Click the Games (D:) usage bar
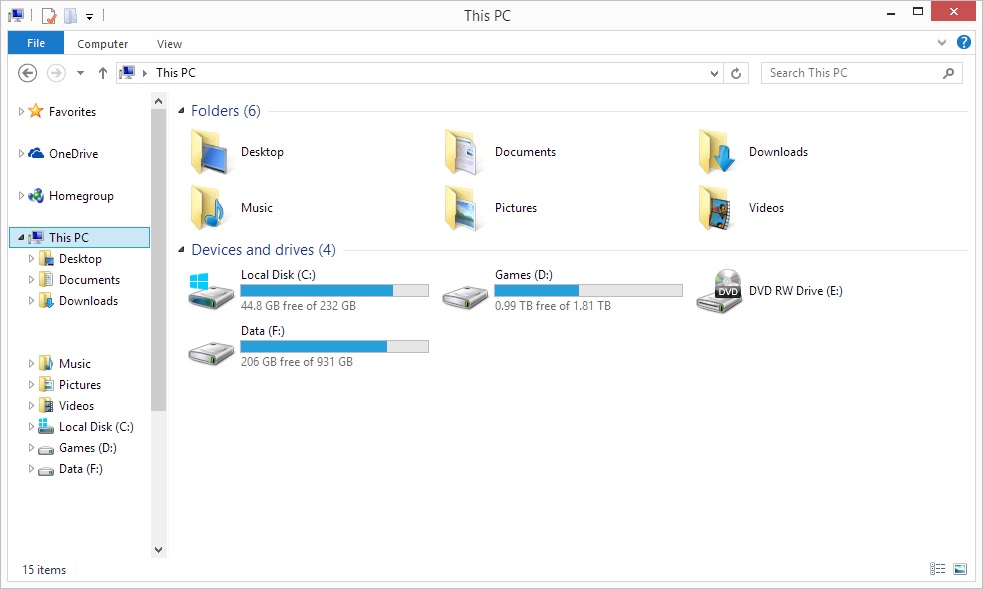Viewport: 983px width, 589px height. coord(589,290)
